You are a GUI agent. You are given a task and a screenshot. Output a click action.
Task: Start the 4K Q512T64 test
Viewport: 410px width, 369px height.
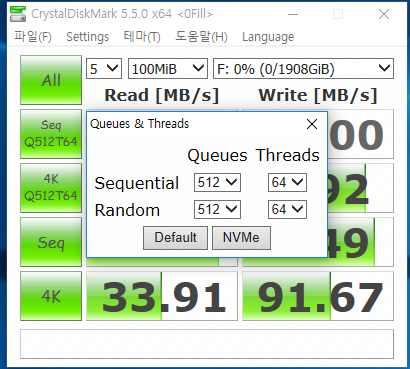coord(51,188)
